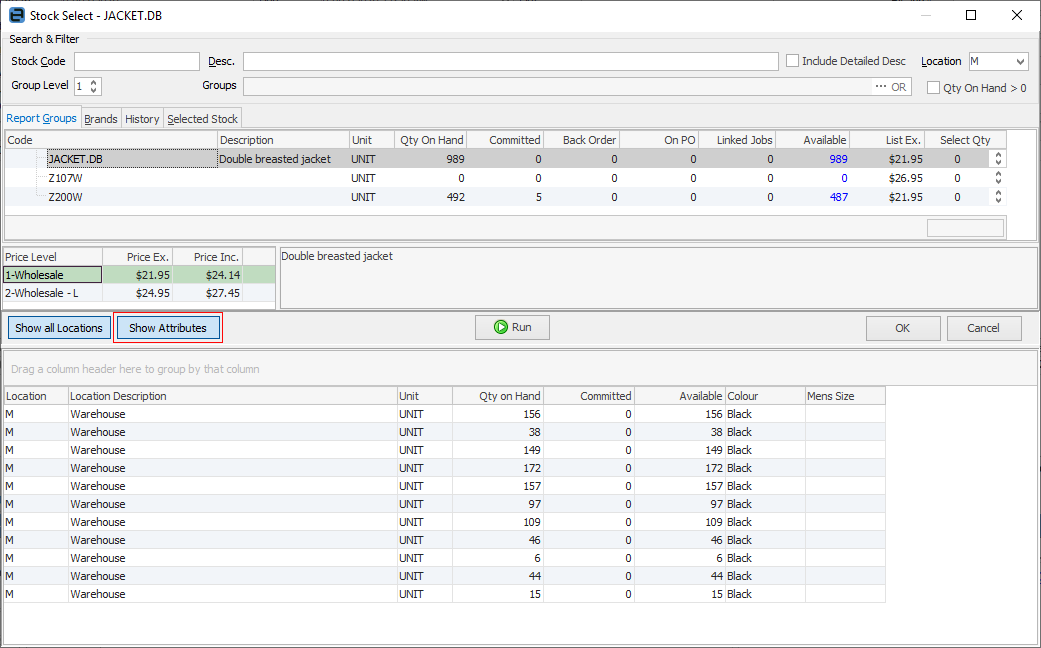This screenshot has height=648, width=1041.
Task: Click the Show Attributes button
Action: pos(168,327)
